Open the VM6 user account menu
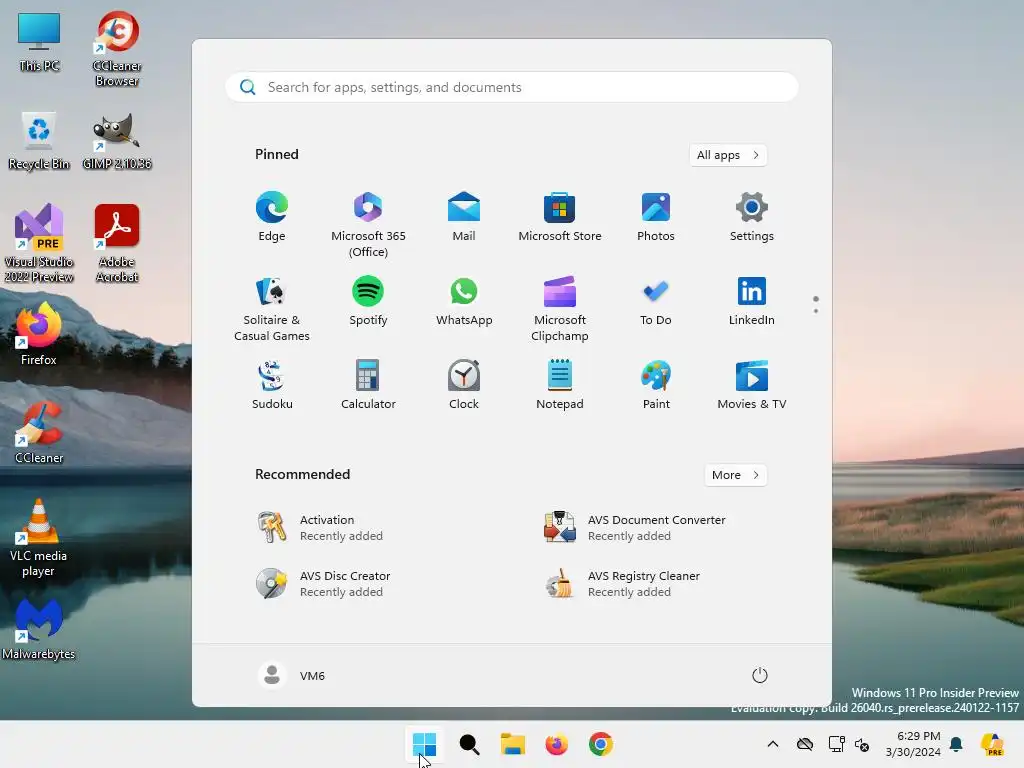Screen dimensions: 1024x768 tap(292, 675)
